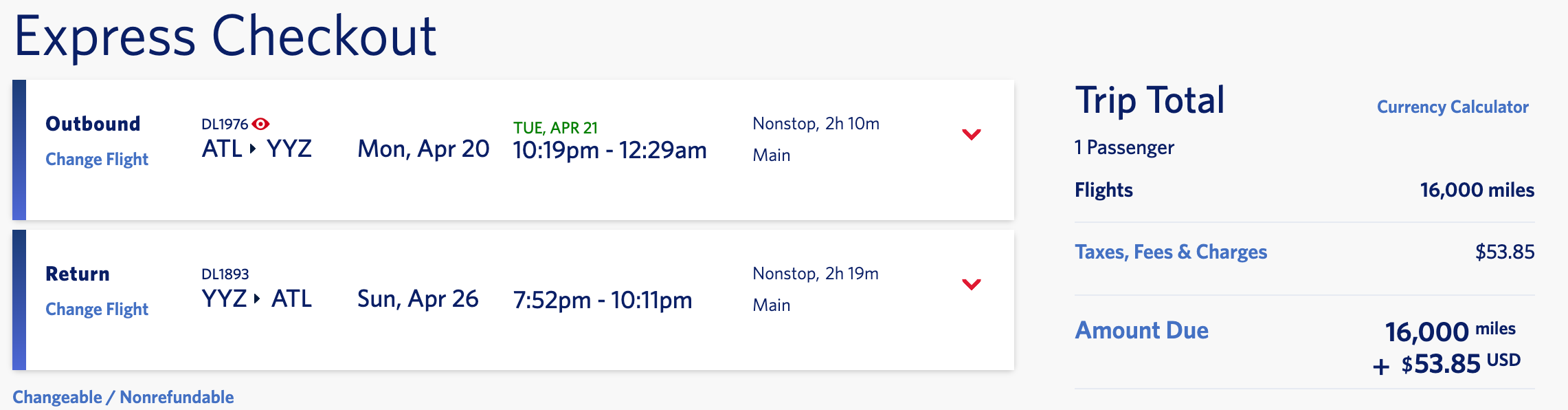
Task: Select the Sun, Apr 26 return date
Action: pyautogui.click(x=418, y=299)
